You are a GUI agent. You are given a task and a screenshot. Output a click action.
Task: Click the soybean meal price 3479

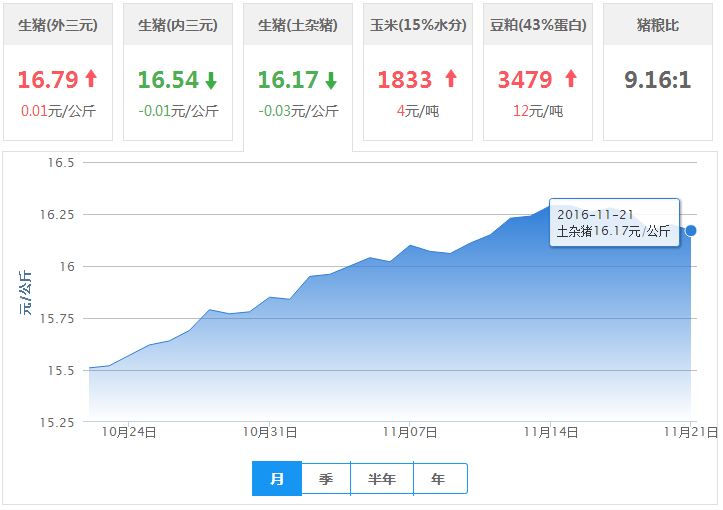coord(525,80)
